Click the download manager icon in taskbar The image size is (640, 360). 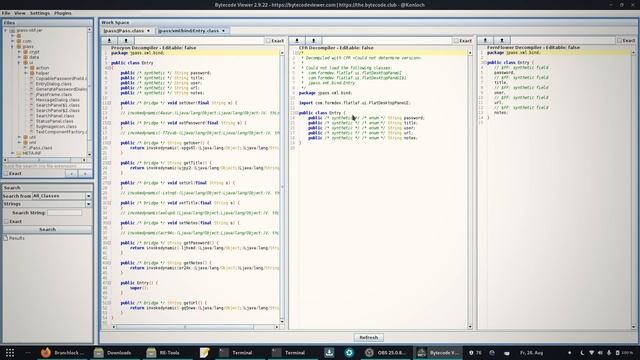tap(329, 353)
